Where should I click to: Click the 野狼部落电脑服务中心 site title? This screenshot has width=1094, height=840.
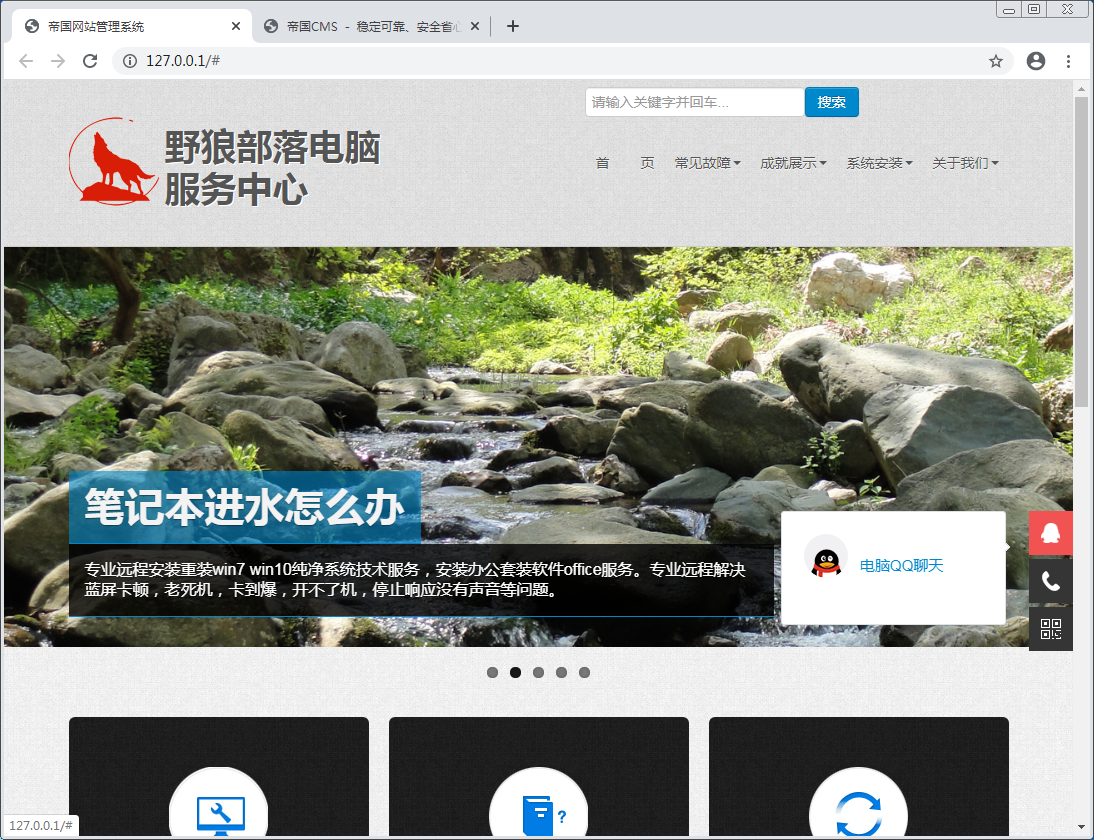272,168
